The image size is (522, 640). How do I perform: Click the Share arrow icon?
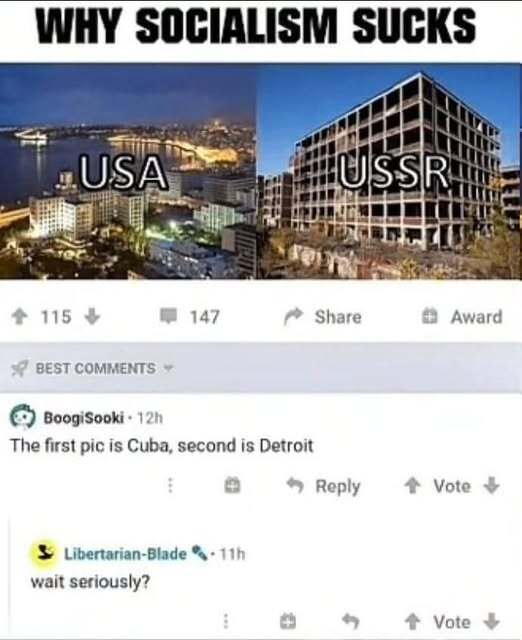[294, 317]
